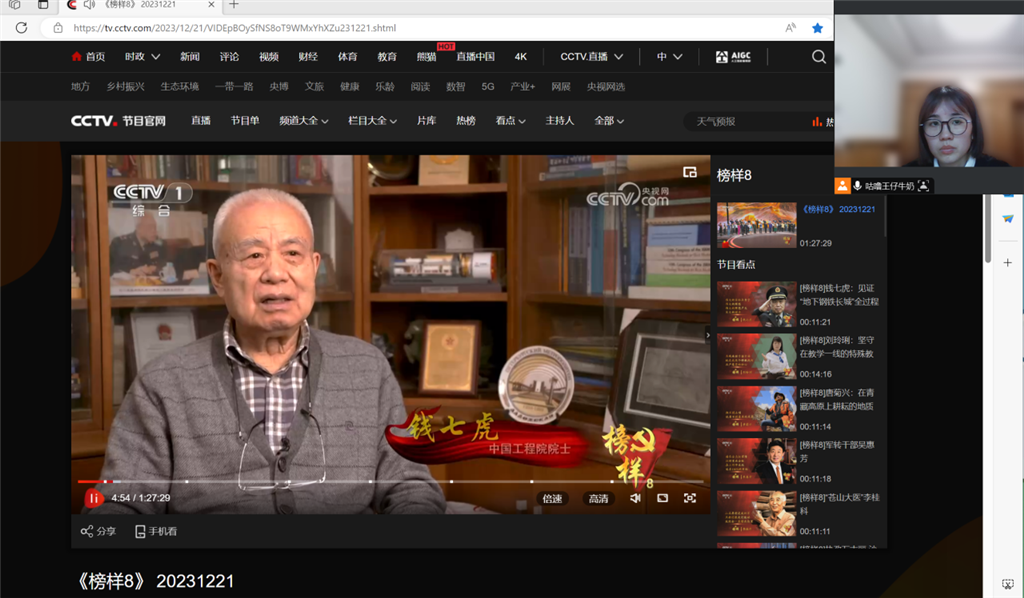
Task: Click the second chapter dot on the progress bar
Action: click(186, 482)
